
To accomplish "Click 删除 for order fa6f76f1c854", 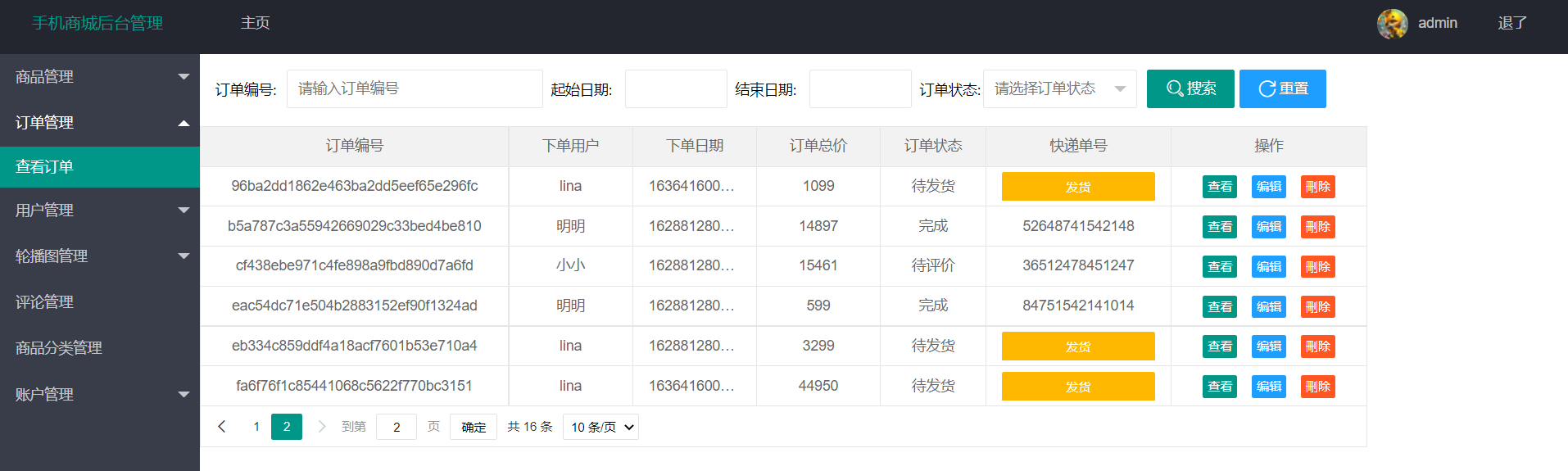I will [x=1318, y=387].
